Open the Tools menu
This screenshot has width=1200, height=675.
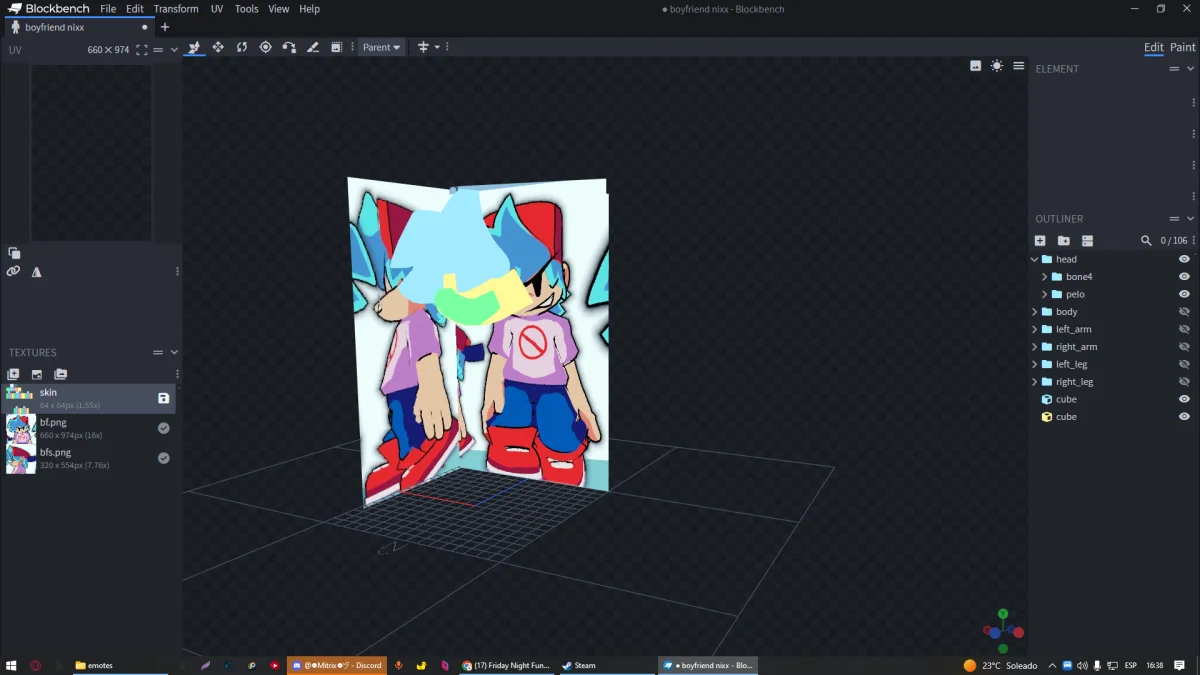coord(246,9)
